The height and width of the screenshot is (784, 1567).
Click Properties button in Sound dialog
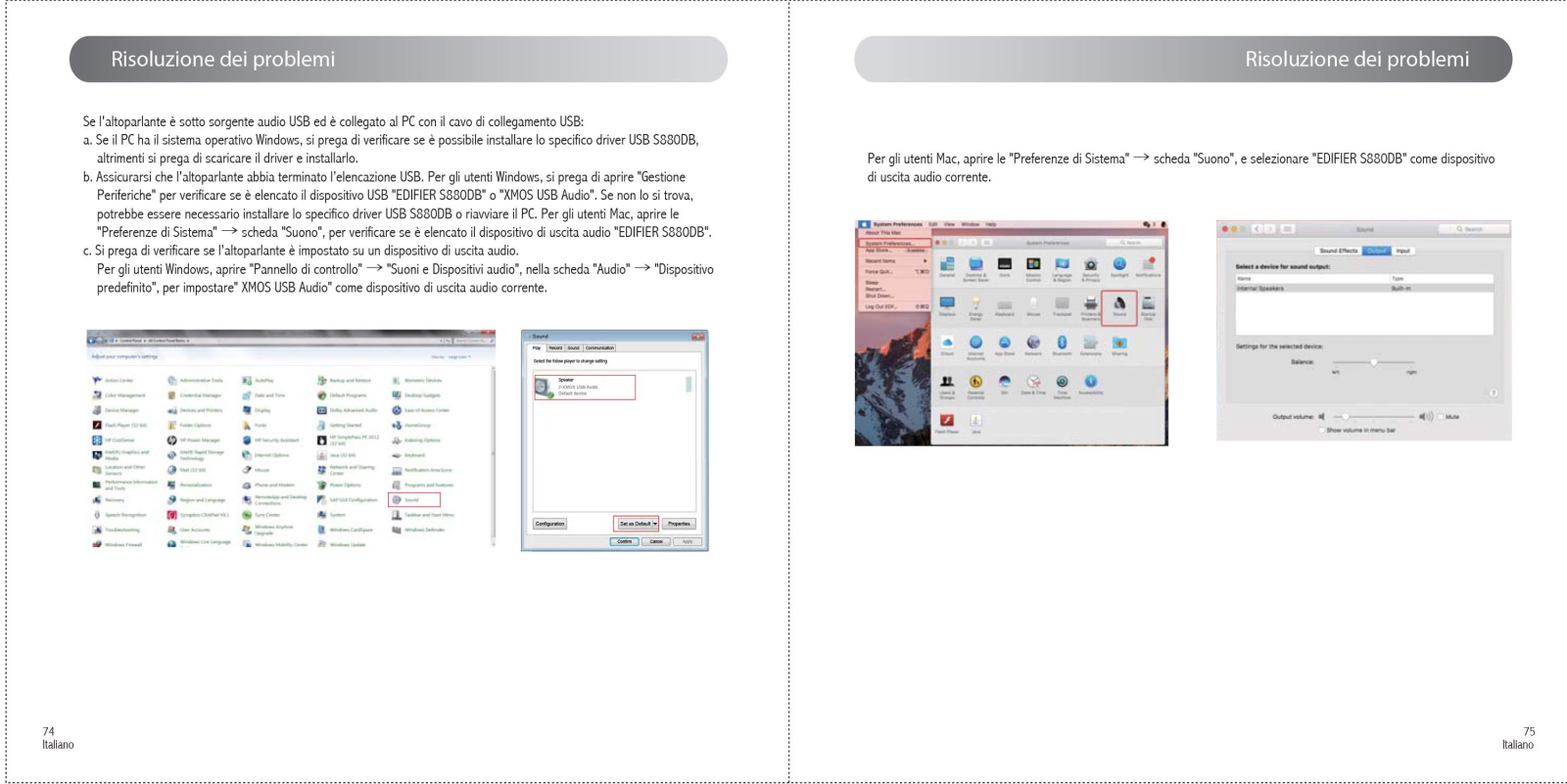(679, 524)
